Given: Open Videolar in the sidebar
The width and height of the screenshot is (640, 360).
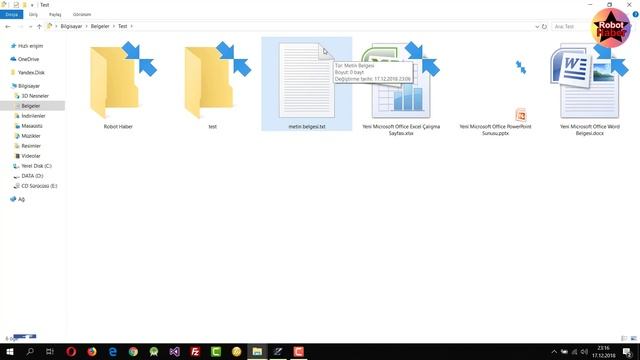Looking at the screenshot, I should [x=28, y=156].
